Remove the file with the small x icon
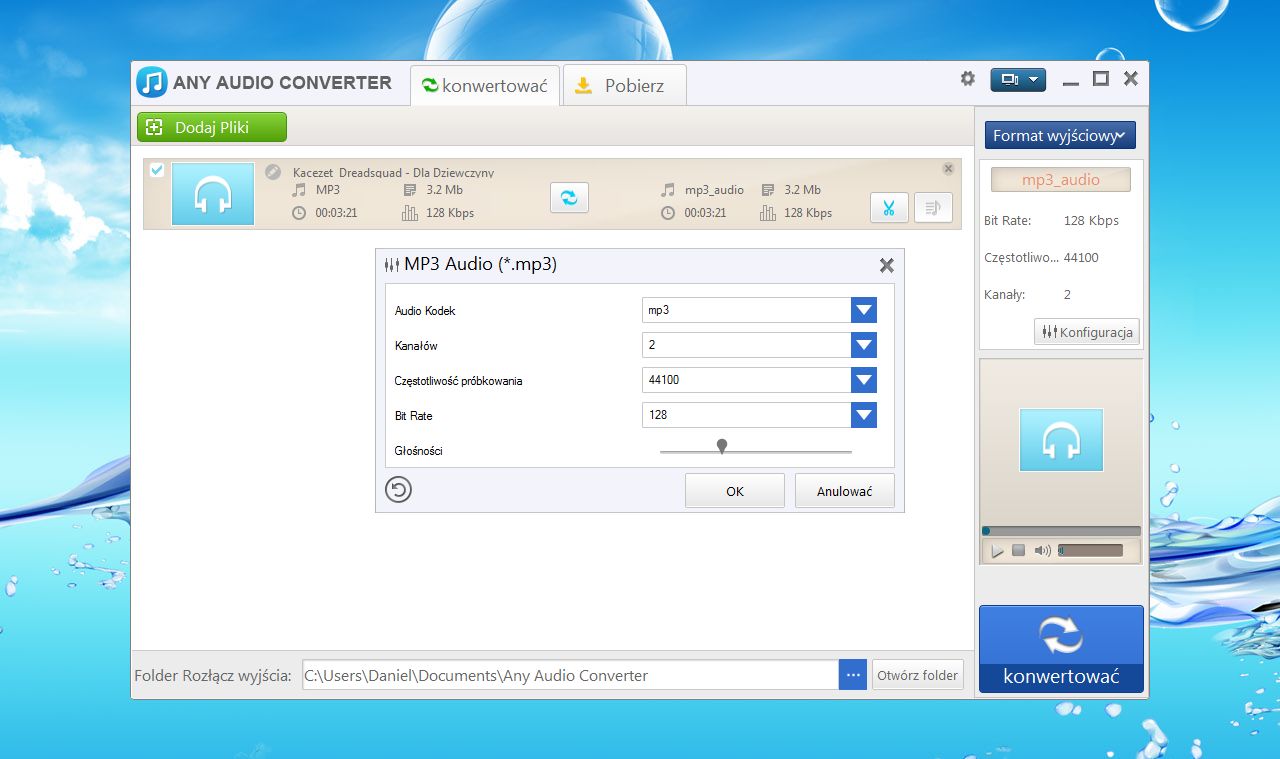This screenshot has width=1280, height=759. (948, 169)
